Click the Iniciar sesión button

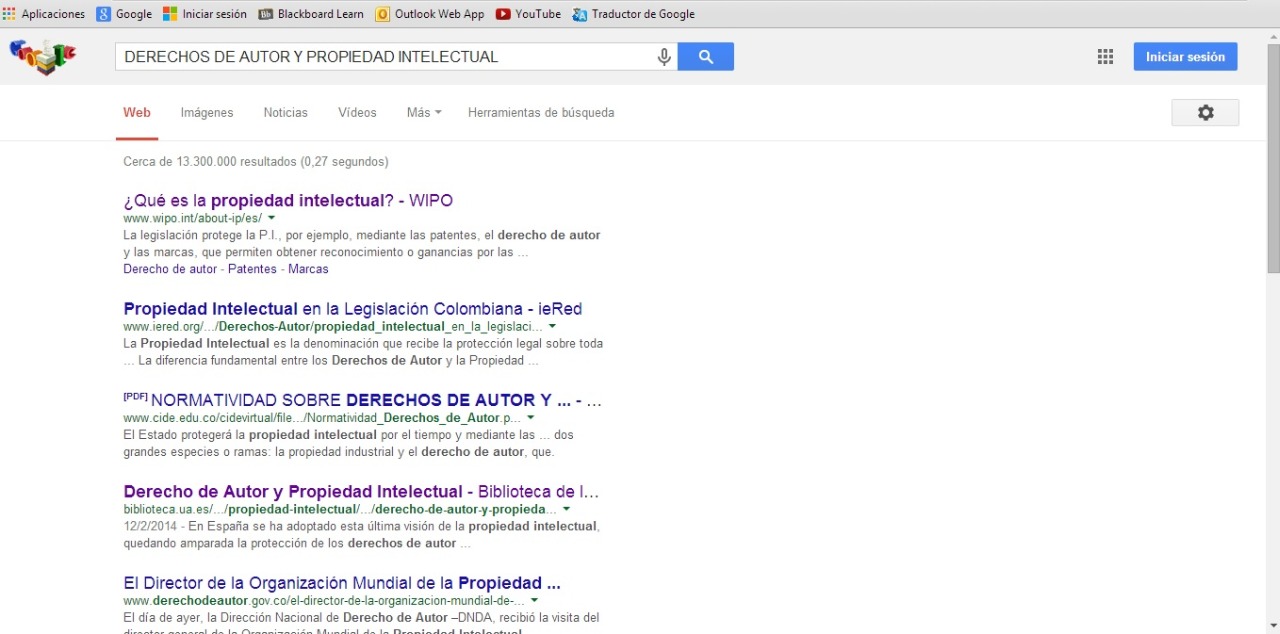(1185, 57)
